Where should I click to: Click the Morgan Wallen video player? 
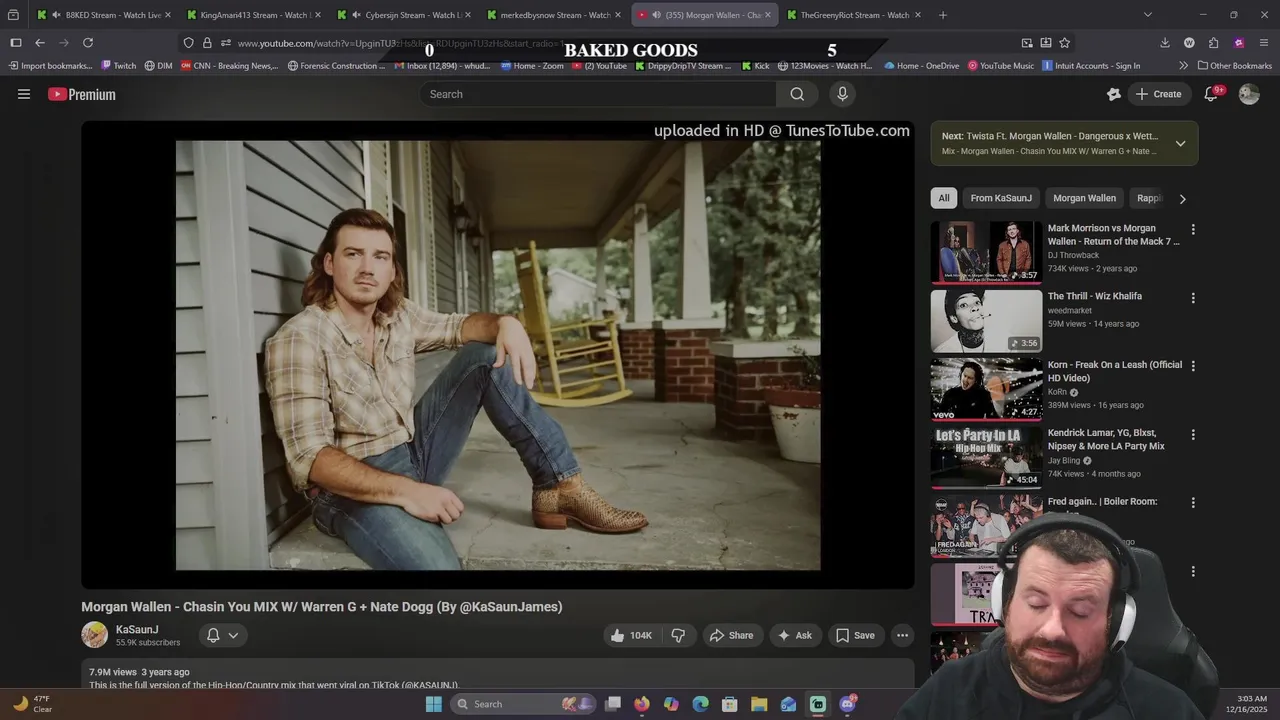[498, 355]
